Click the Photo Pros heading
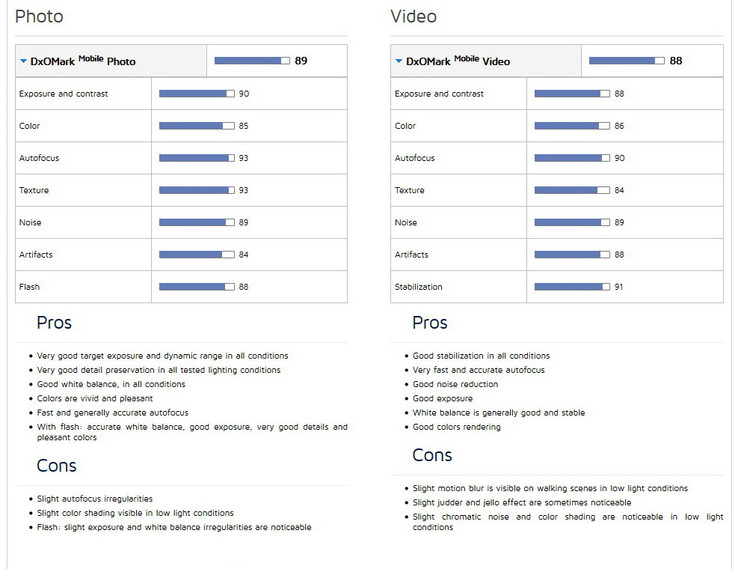Viewport: 738px width, 569px height. [54, 323]
